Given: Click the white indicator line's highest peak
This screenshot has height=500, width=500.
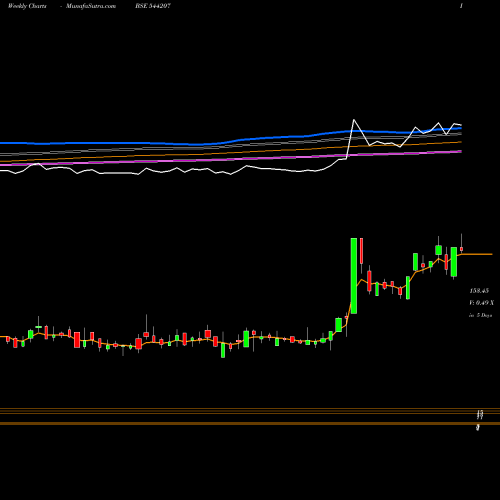Looking at the screenshot, I should [354, 120].
